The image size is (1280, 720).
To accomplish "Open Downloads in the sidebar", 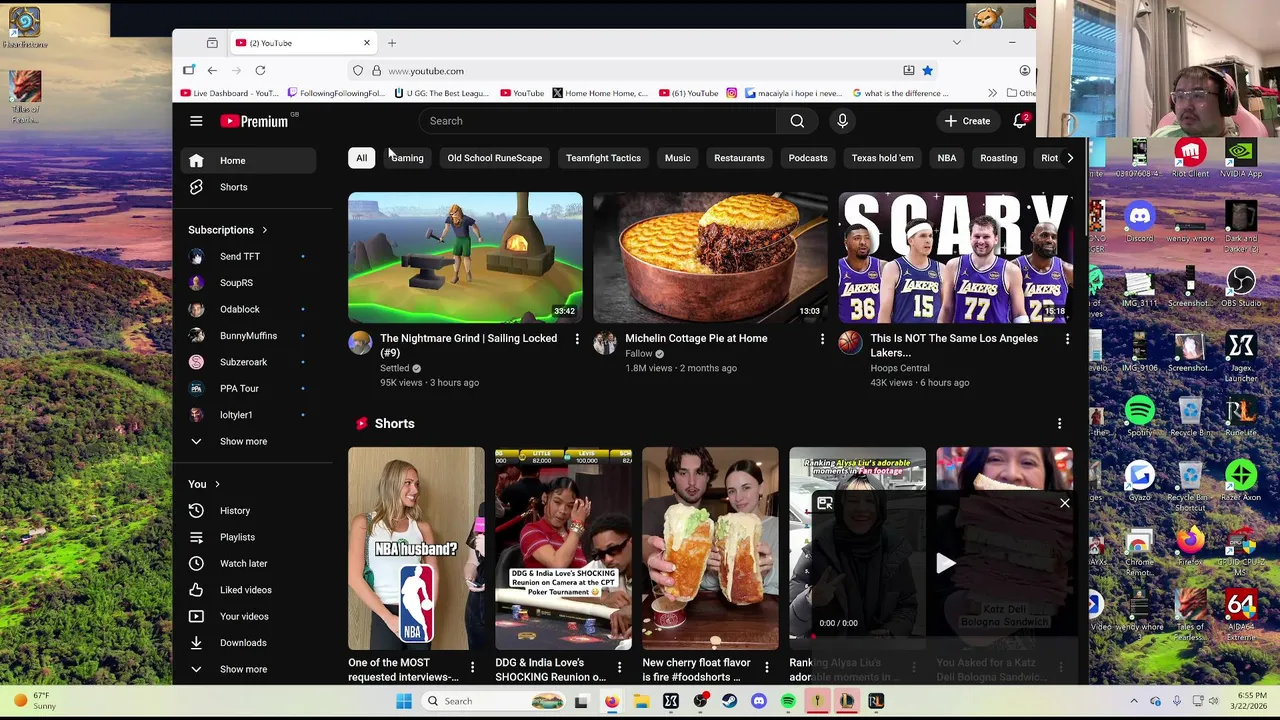I will pyautogui.click(x=249, y=643).
